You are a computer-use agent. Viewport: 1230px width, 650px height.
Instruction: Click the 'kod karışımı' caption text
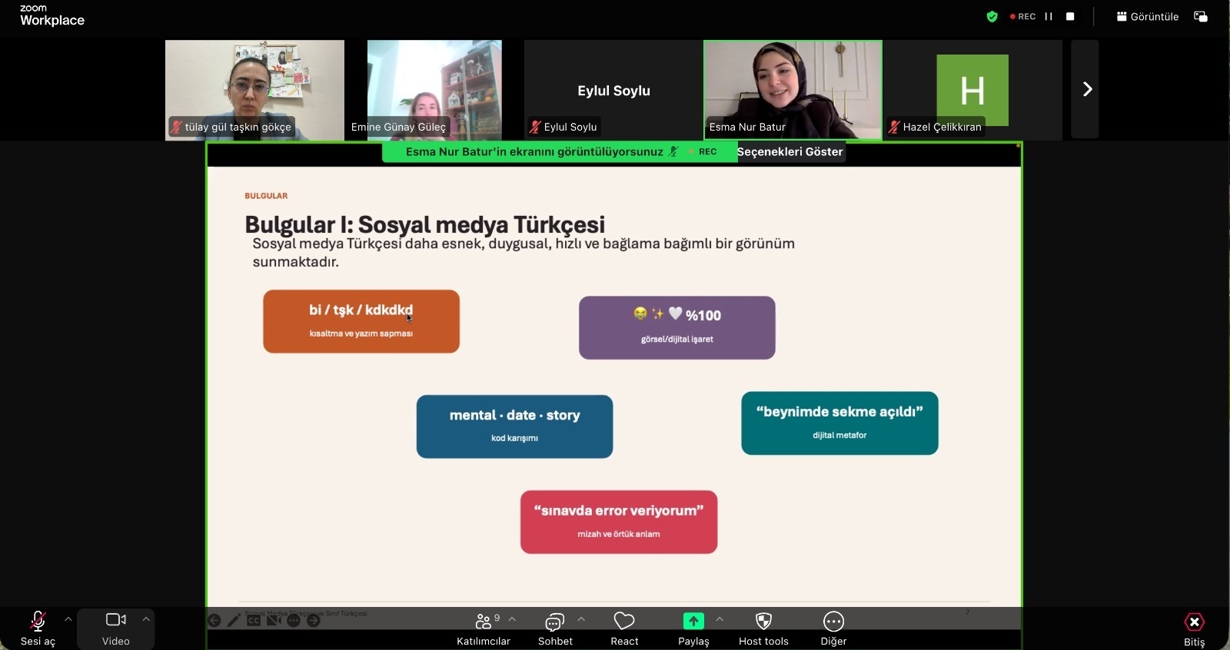pyautogui.click(x=515, y=438)
